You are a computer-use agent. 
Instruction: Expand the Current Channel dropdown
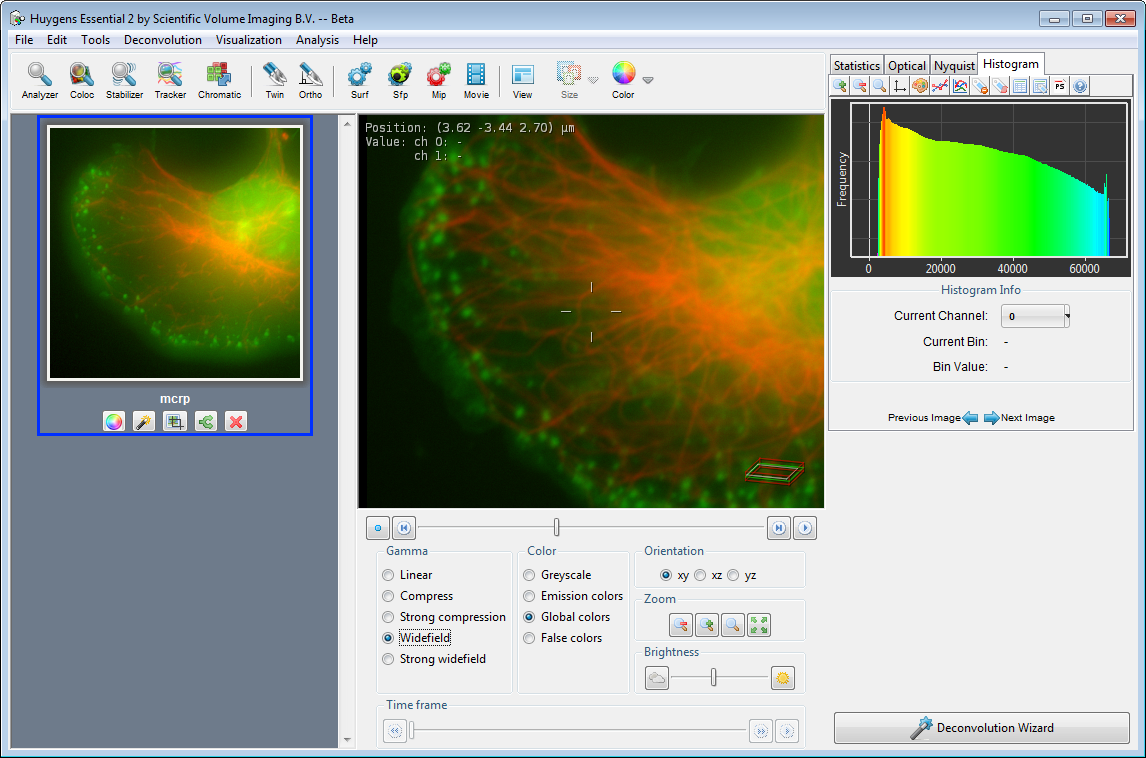point(1035,316)
